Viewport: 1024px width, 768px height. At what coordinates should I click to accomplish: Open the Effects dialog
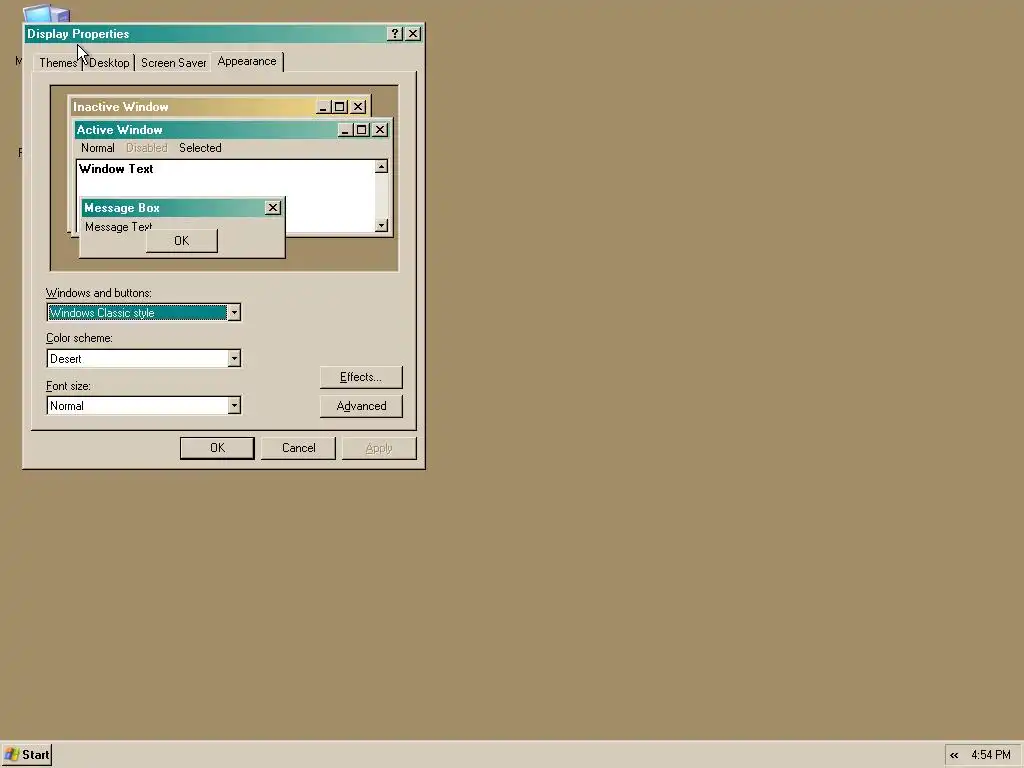[x=361, y=377]
